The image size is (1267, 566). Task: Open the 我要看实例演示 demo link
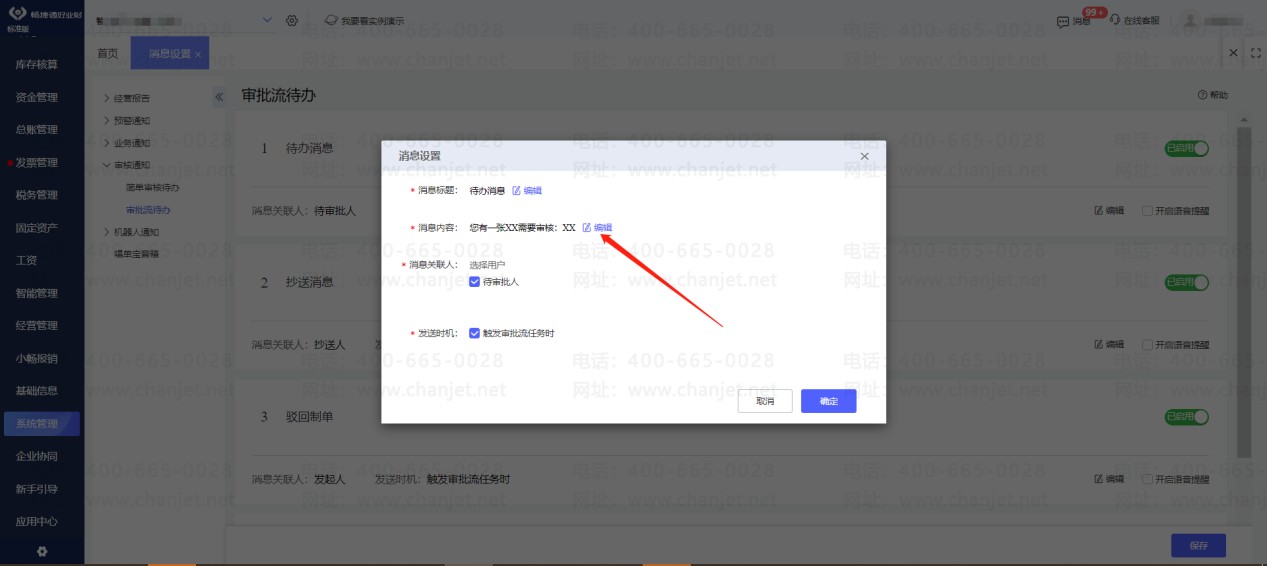tap(365, 20)
